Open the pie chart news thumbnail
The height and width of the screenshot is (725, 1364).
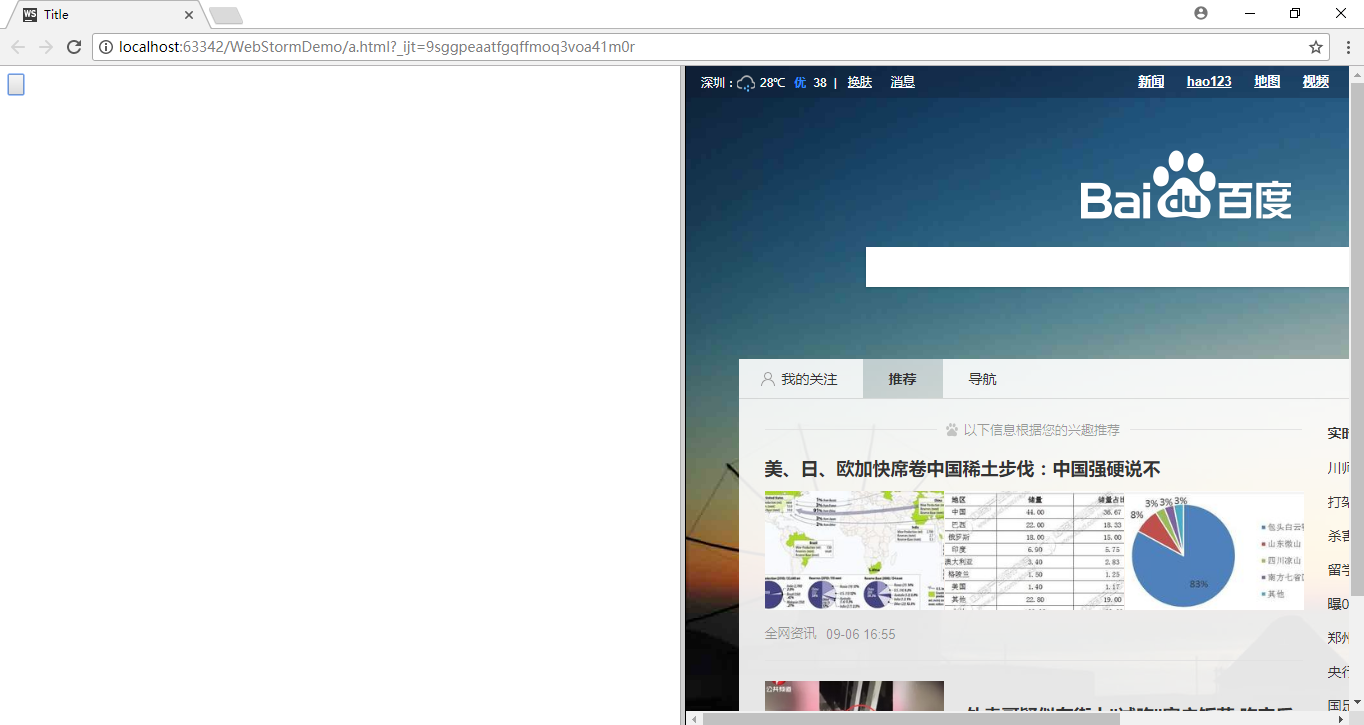click(x=1214, y=551)
